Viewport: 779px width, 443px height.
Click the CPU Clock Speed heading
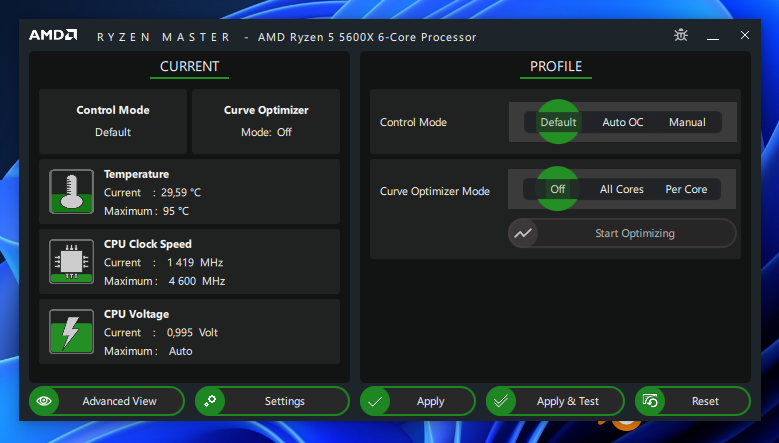(148, 244)
